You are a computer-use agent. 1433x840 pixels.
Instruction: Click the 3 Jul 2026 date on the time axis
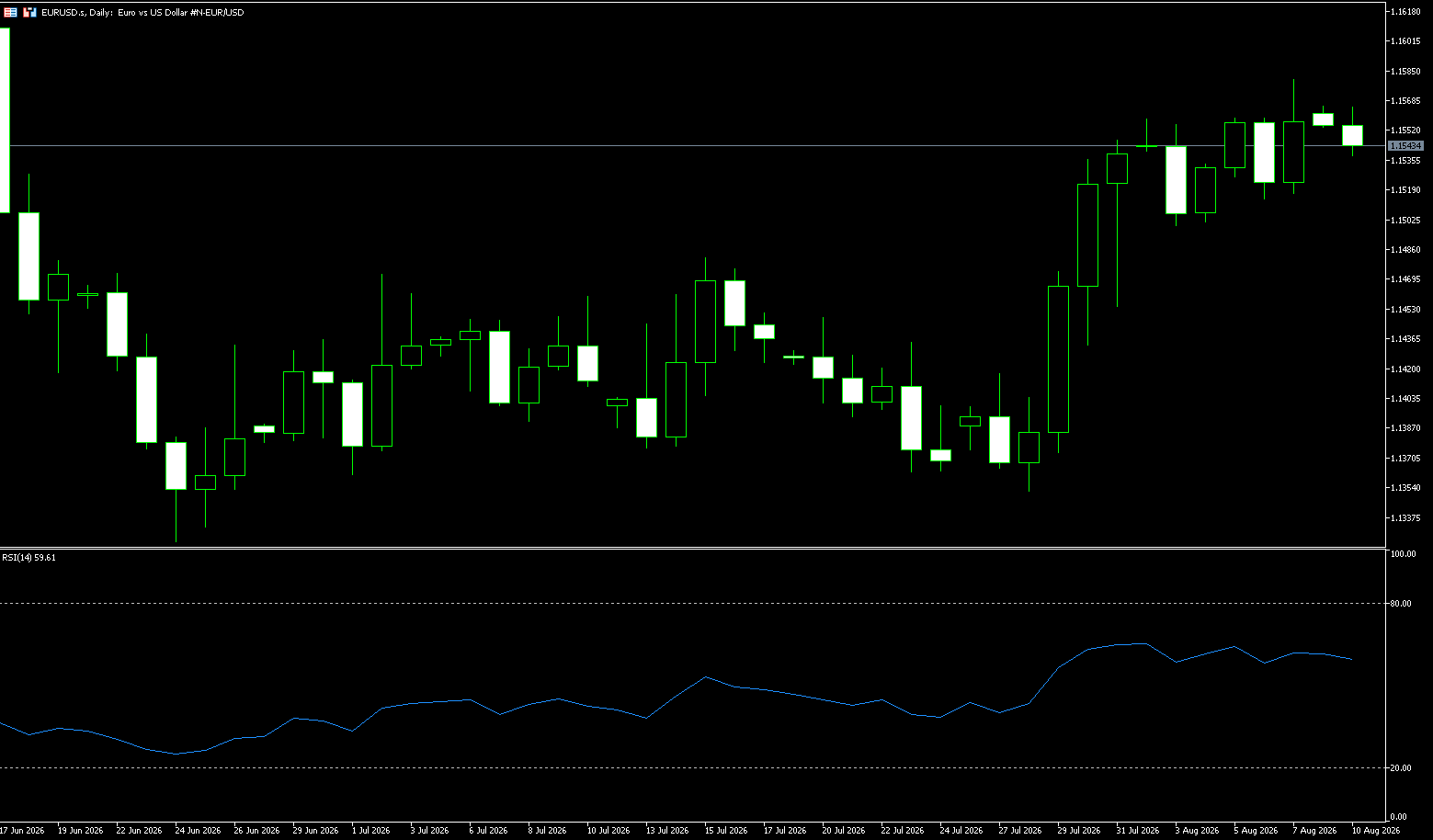pyautogui.click(x=432, y=831)
